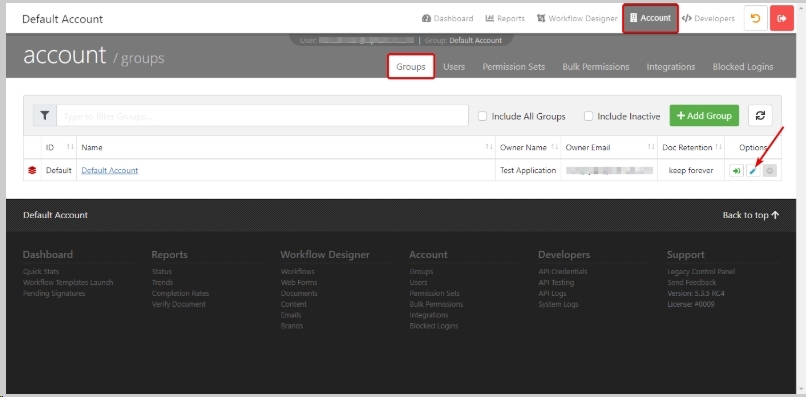Sort by Owner Email column arrows
Viewport: 806px width, 397px height.
point(651,147)
